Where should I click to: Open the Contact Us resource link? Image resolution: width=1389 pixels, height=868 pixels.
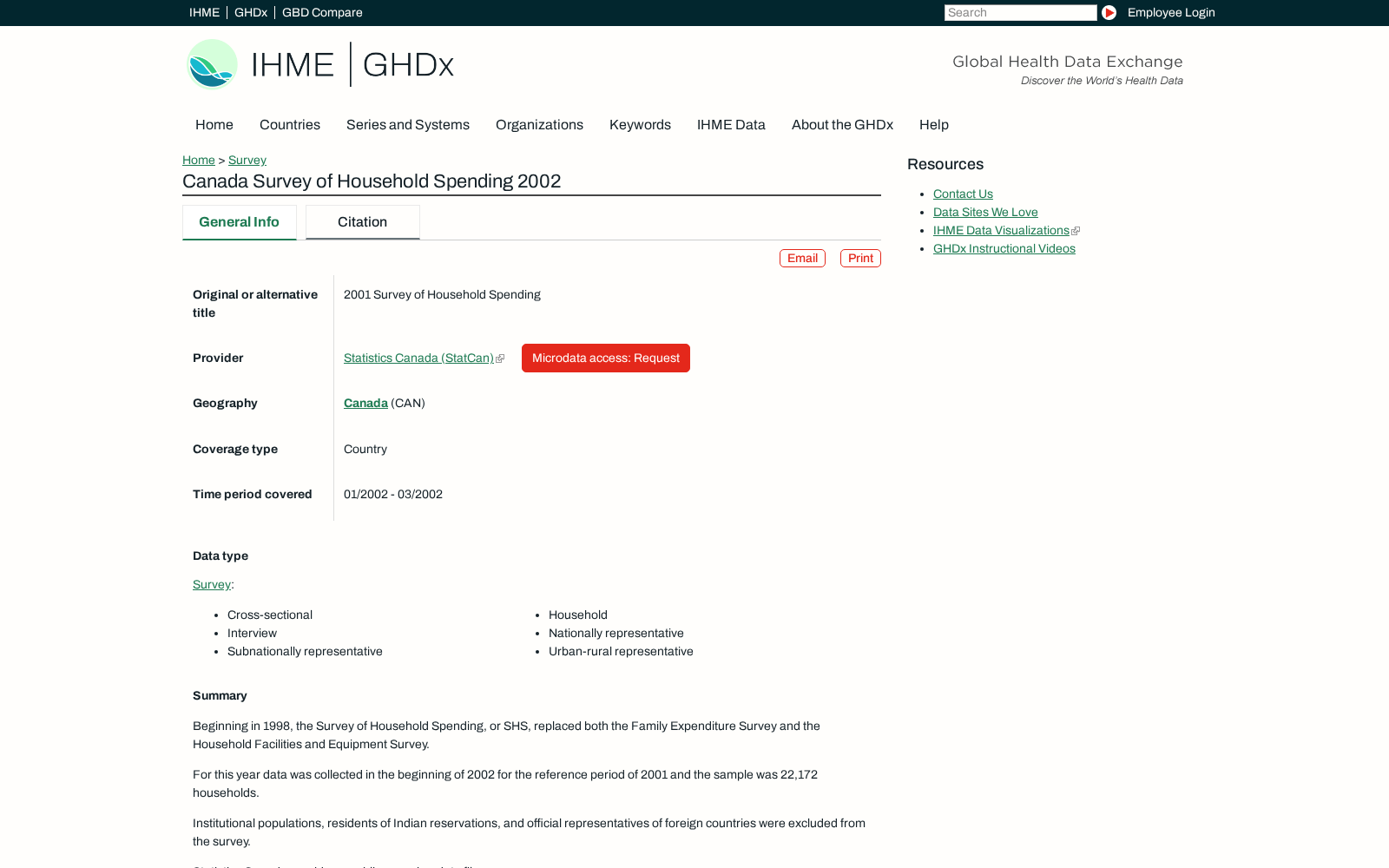[963, 194]
